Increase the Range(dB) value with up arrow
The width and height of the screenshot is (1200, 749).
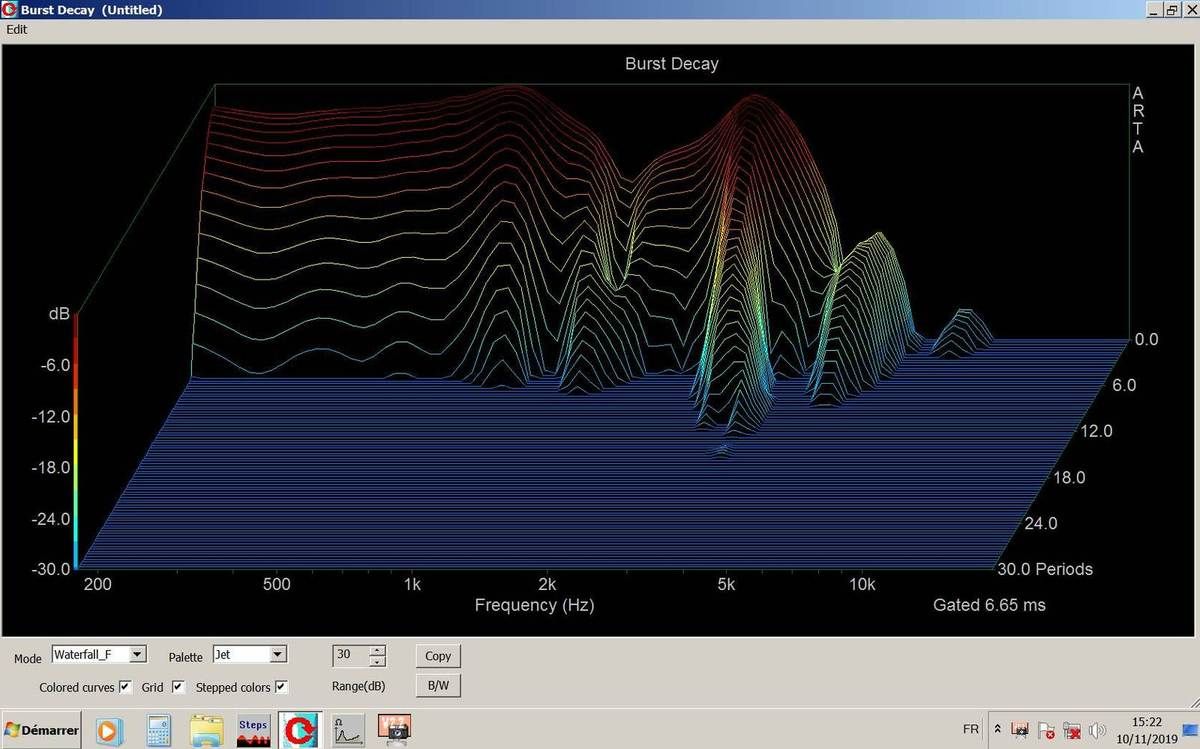coord(377,650)
